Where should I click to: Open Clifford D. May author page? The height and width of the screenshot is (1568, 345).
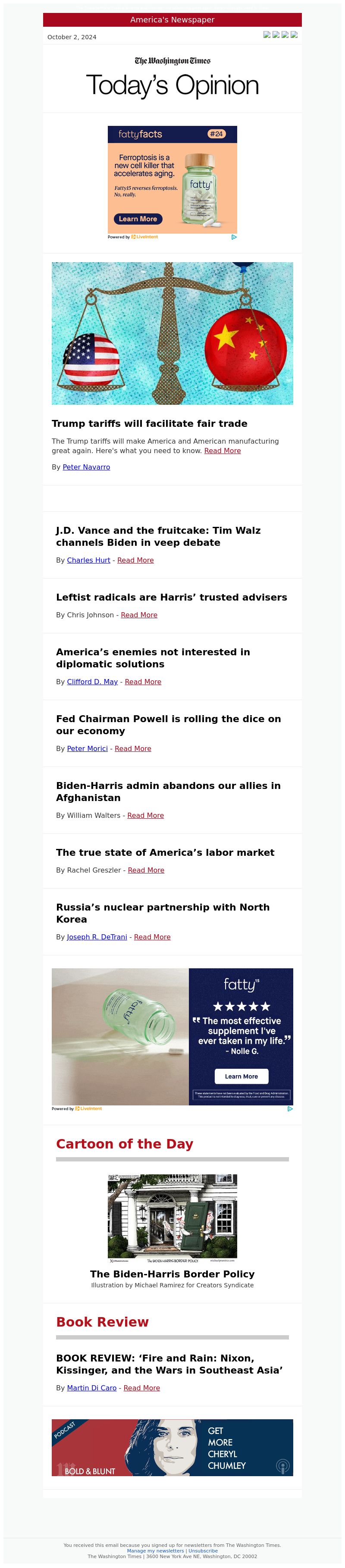pos(92,682)
